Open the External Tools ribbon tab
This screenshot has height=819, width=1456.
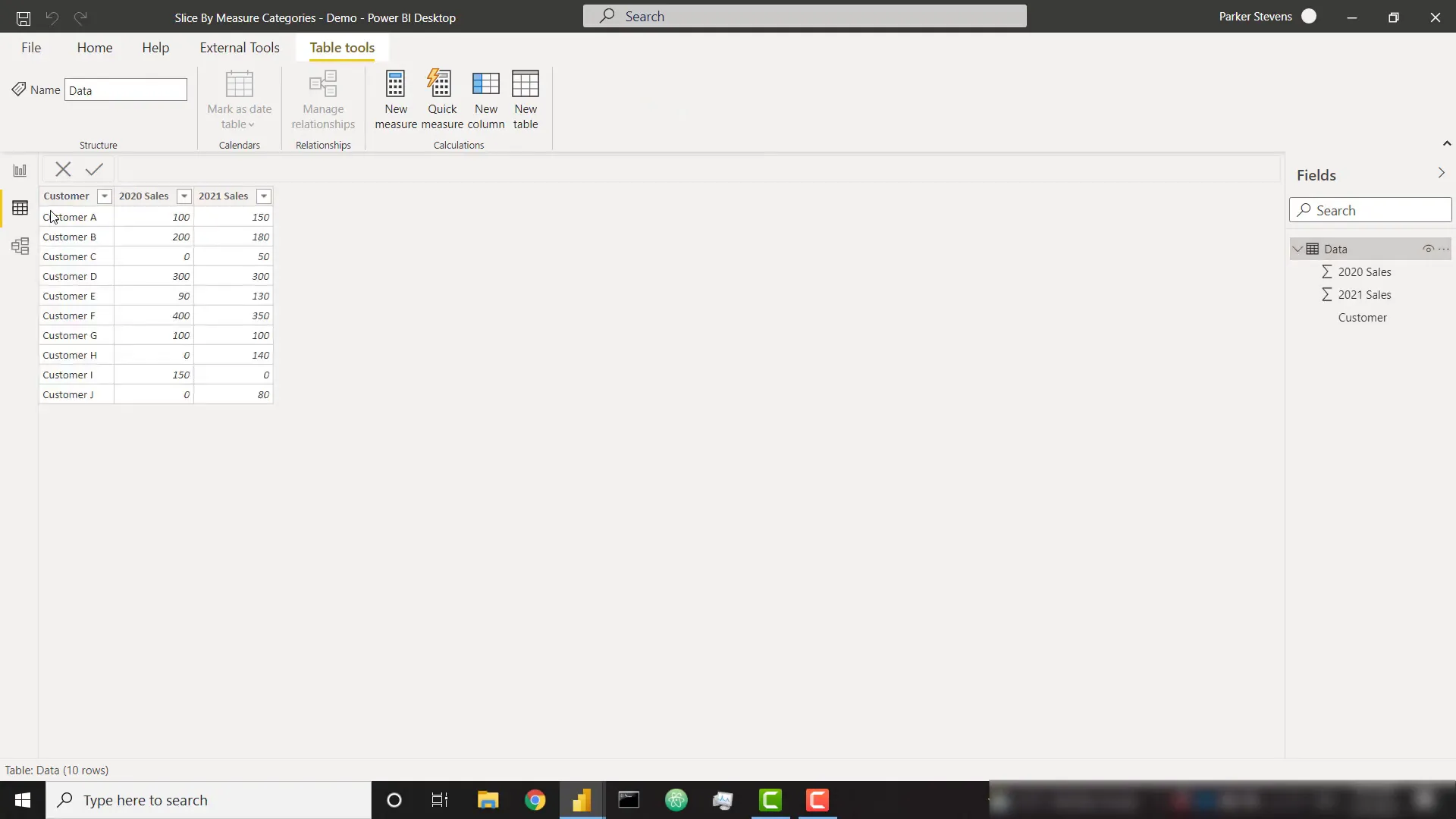click(x=239, y=47)
